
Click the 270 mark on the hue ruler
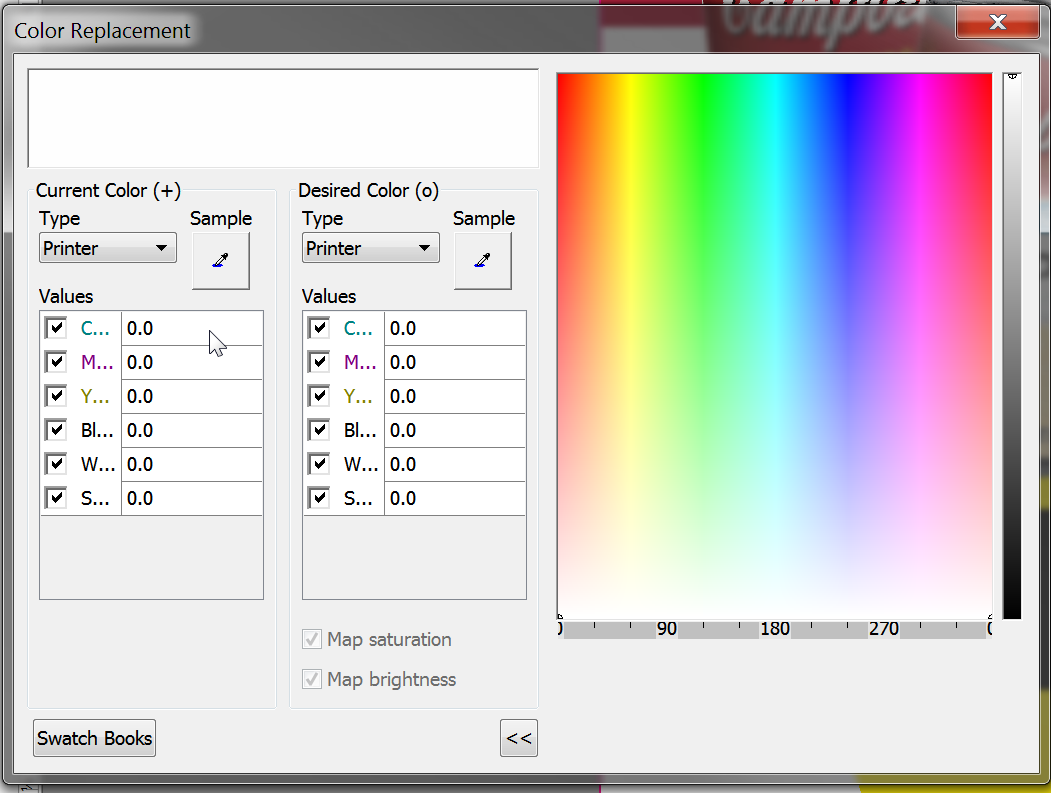click(883, 629)
